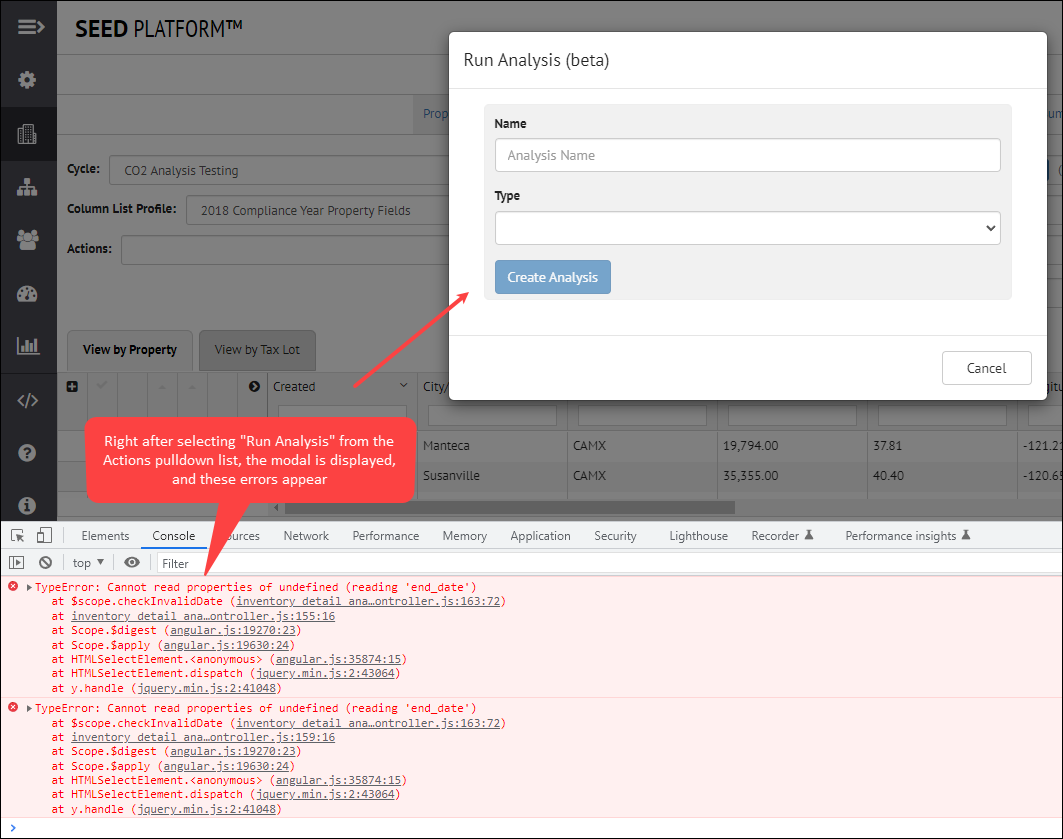The image size is (1063, 839).
Task: Open the dashboard gauge icon
Action: pyautogui.click(x=28, y=293)
